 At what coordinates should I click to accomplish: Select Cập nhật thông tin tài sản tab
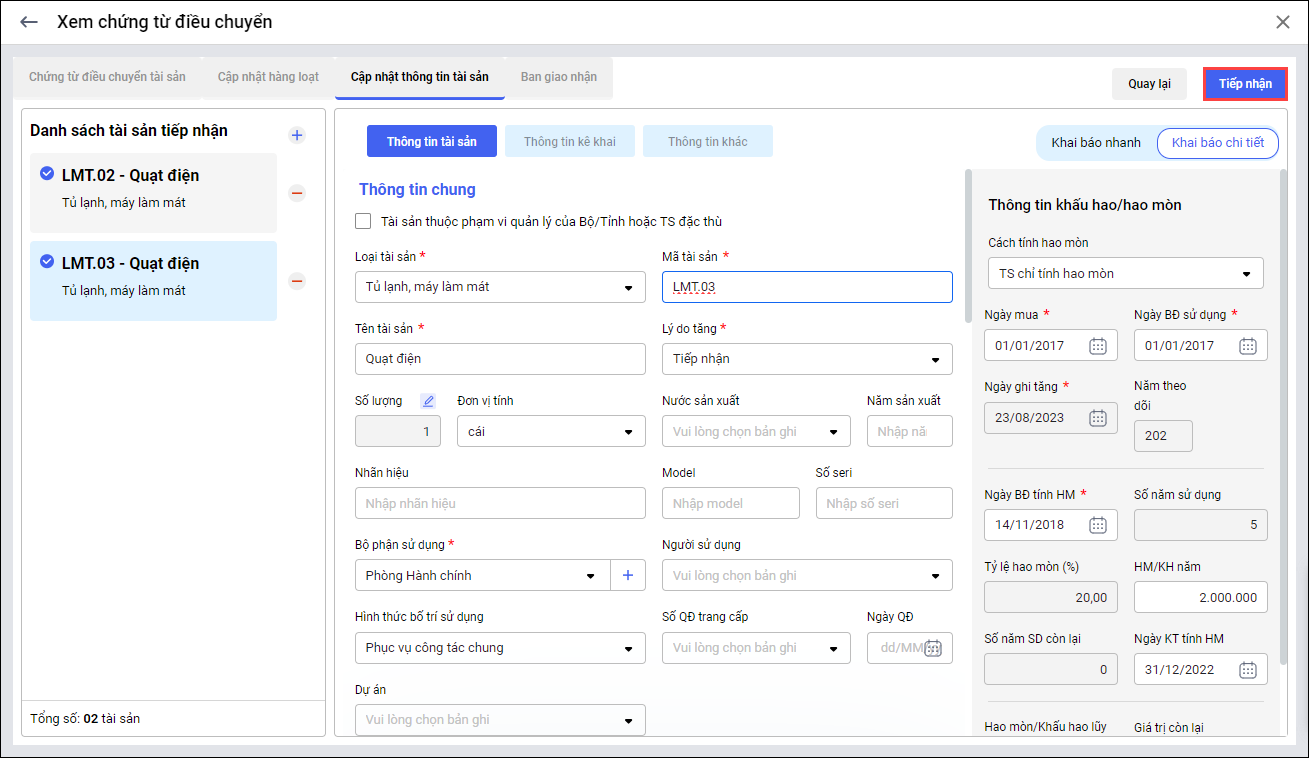coord(420,77)
